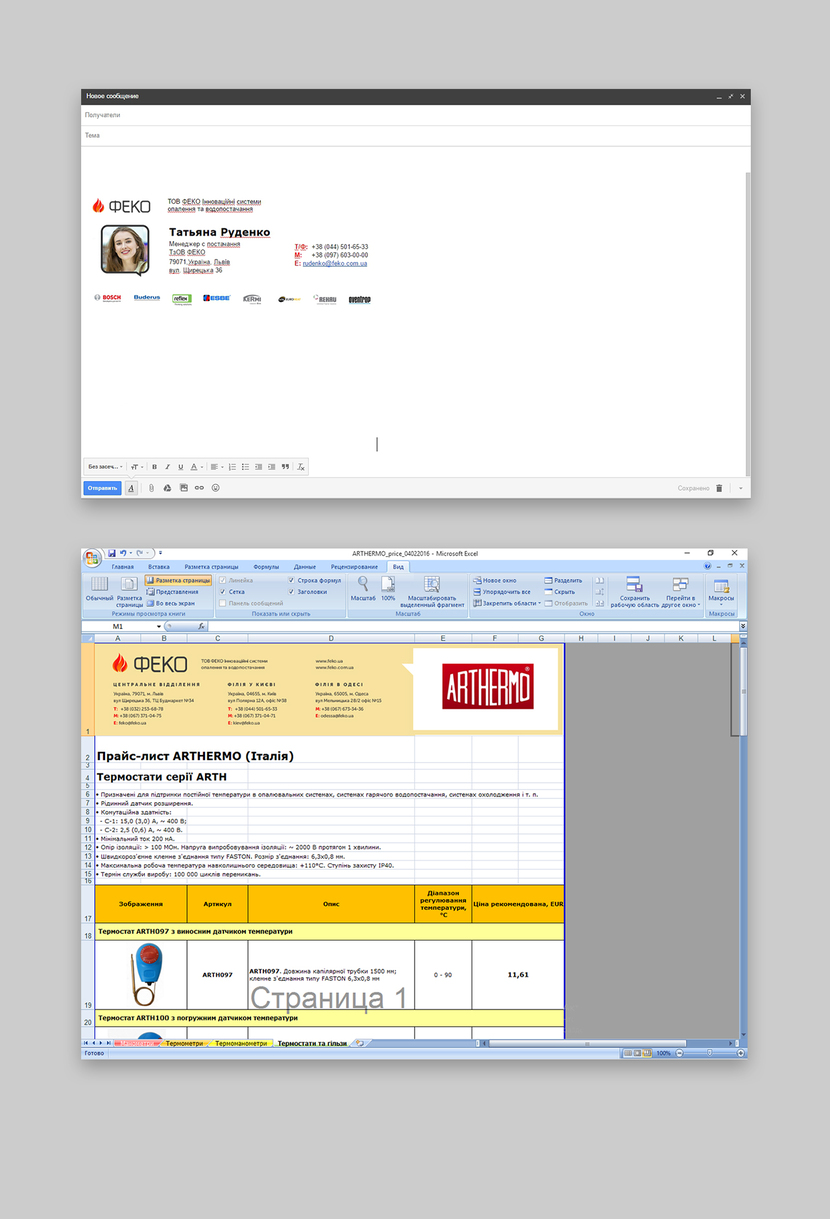Toggle the Сетка gridlines checkbox
Viewport: 830px width, 1219px height.
pos(223,592)
